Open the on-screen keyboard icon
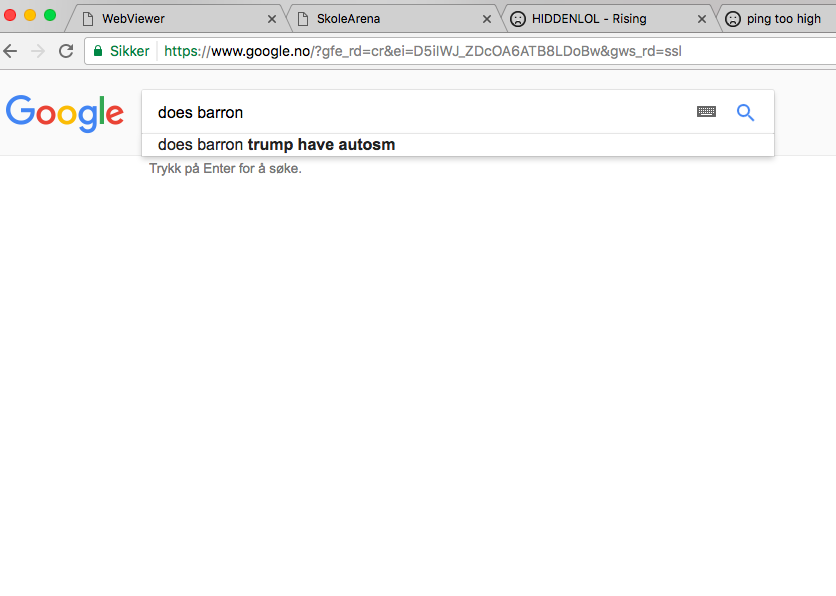Screen dimensions: 836x596 tap(706, 111)
